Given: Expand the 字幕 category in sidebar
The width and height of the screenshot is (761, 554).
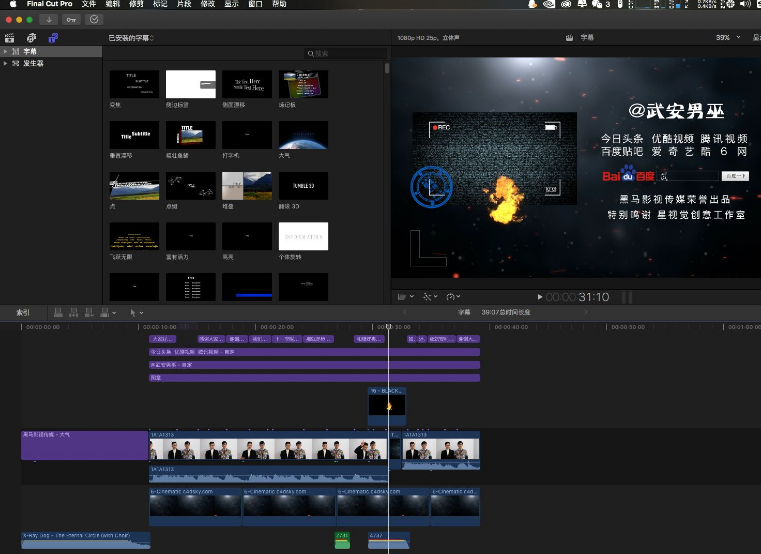Looking at the screenshot, I should point(5,51).
